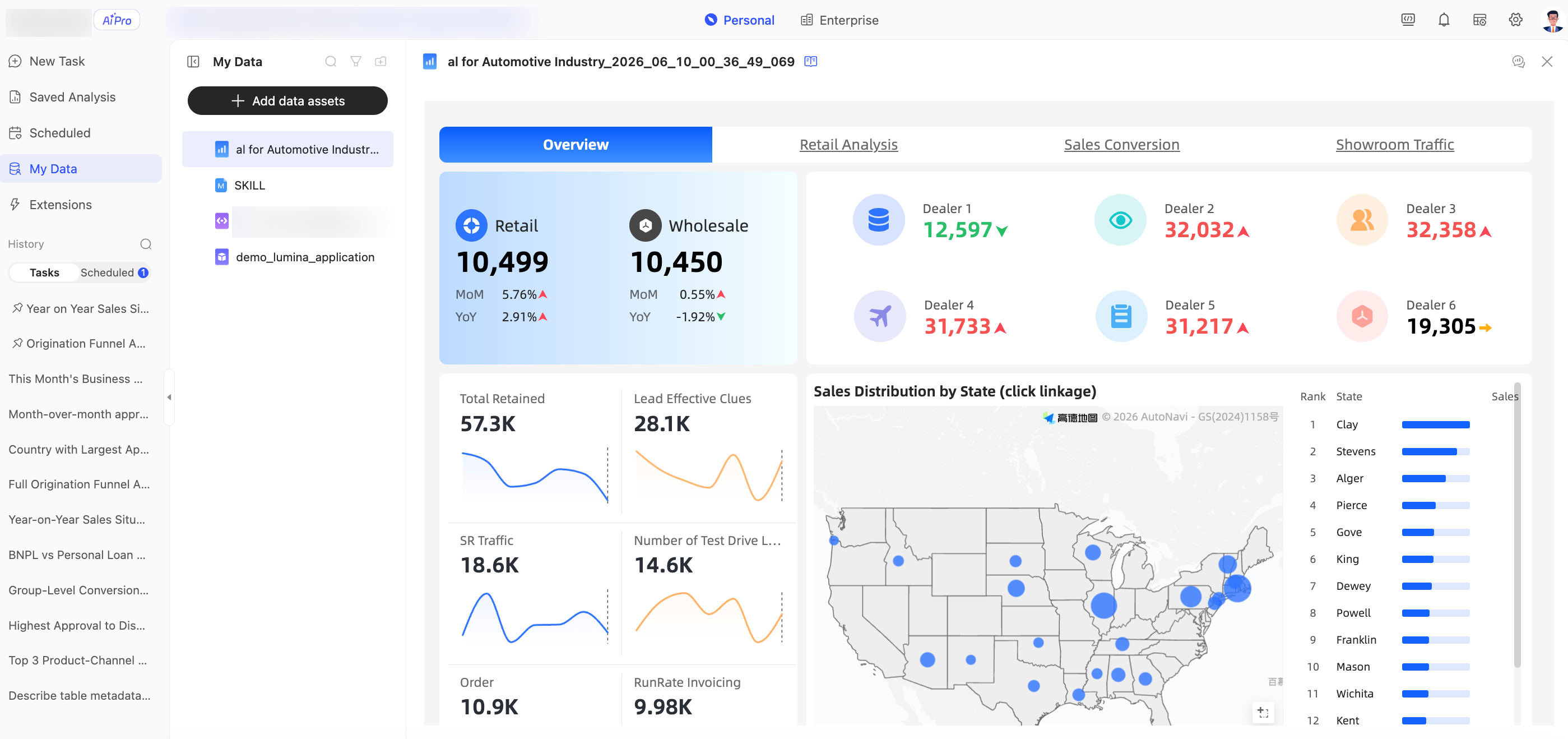The width and height of the screenshot is (1568, 739).
Task: Open the monitor screen icon in header
Action: (x=1407, y=20)
